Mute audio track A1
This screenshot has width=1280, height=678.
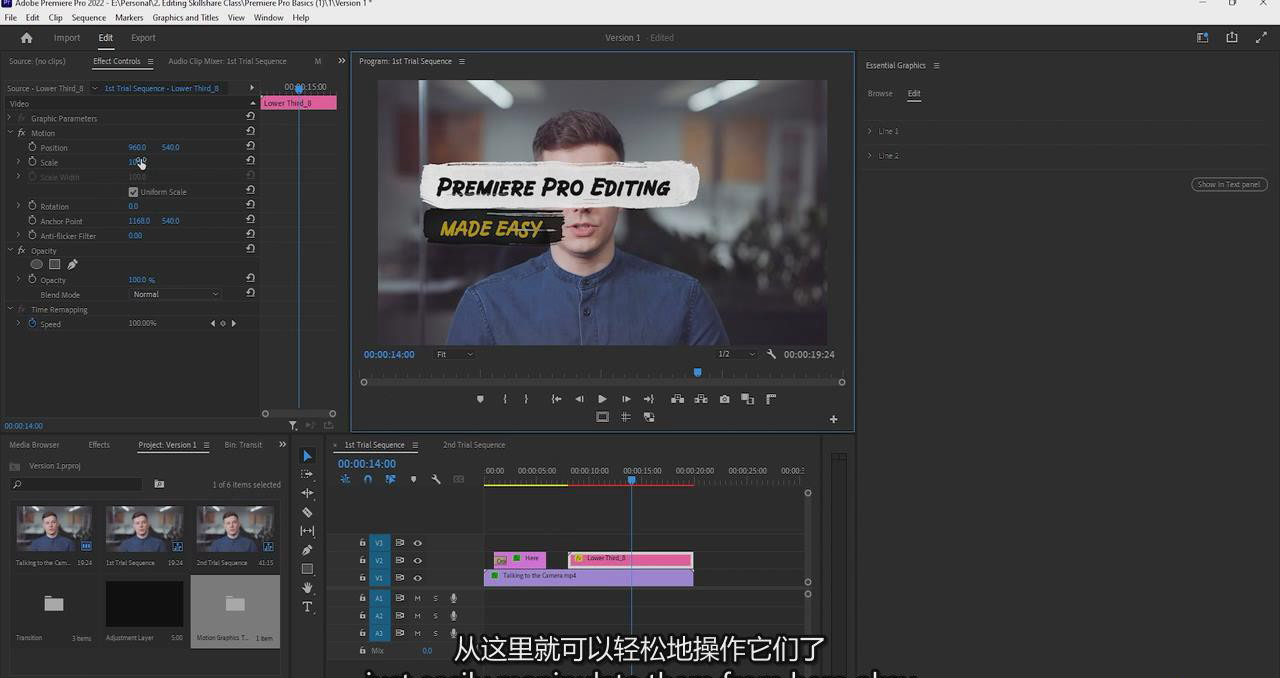(x=417, y=598)
